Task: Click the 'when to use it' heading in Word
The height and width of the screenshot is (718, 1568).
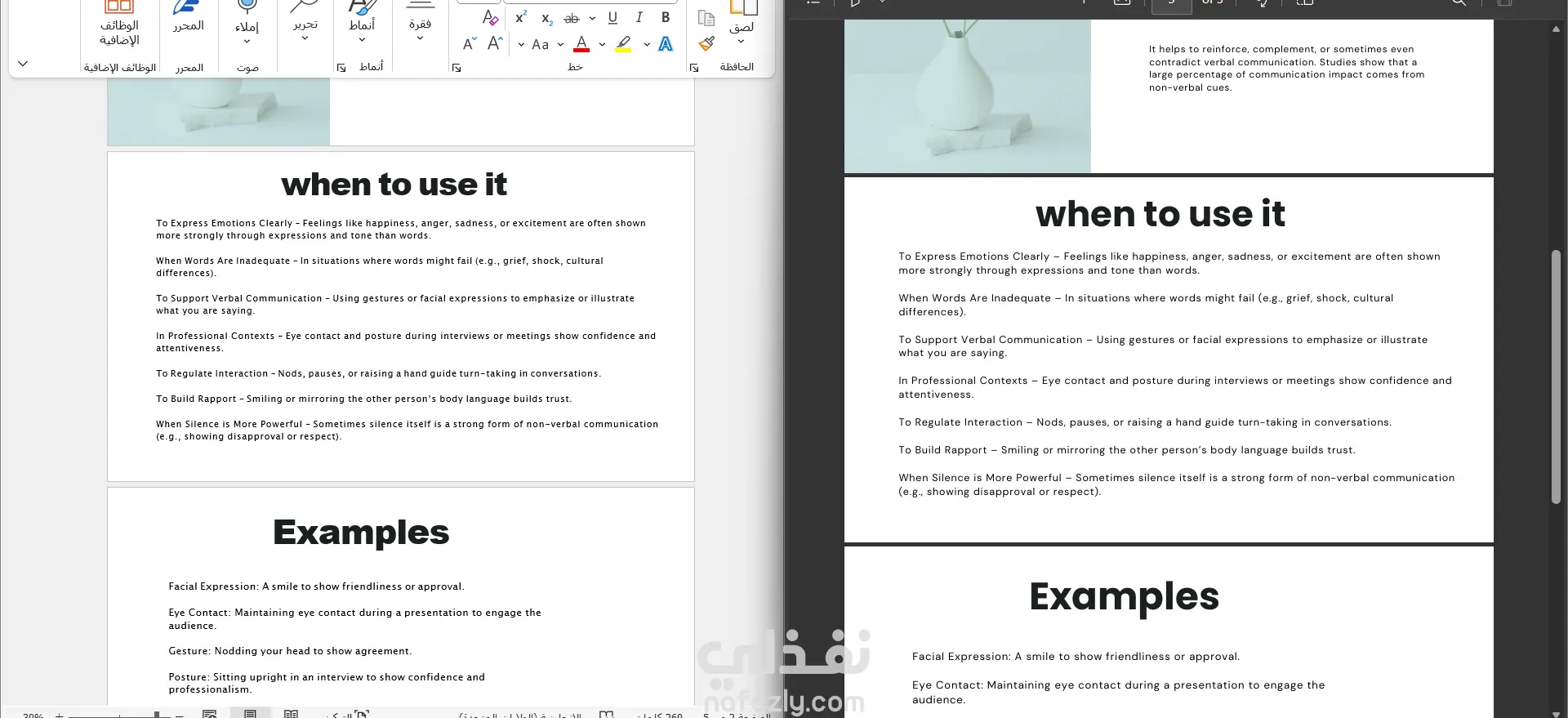Action: point(394,185)
